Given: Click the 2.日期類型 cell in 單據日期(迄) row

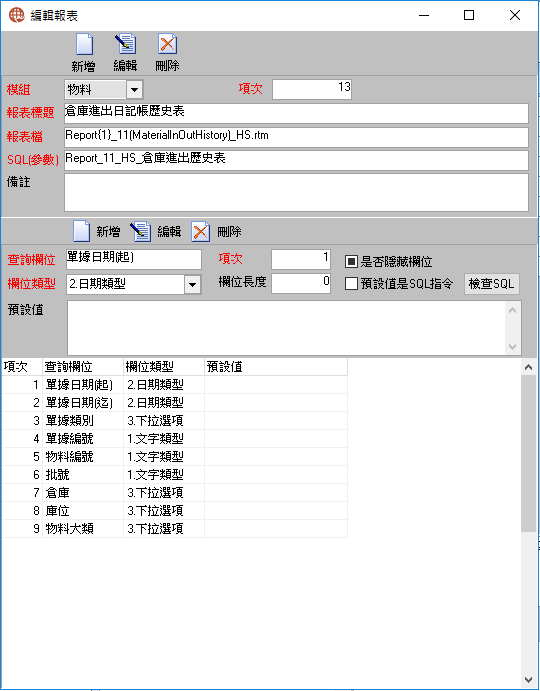Looking at the screenshot, I should (x=164, y=403).
